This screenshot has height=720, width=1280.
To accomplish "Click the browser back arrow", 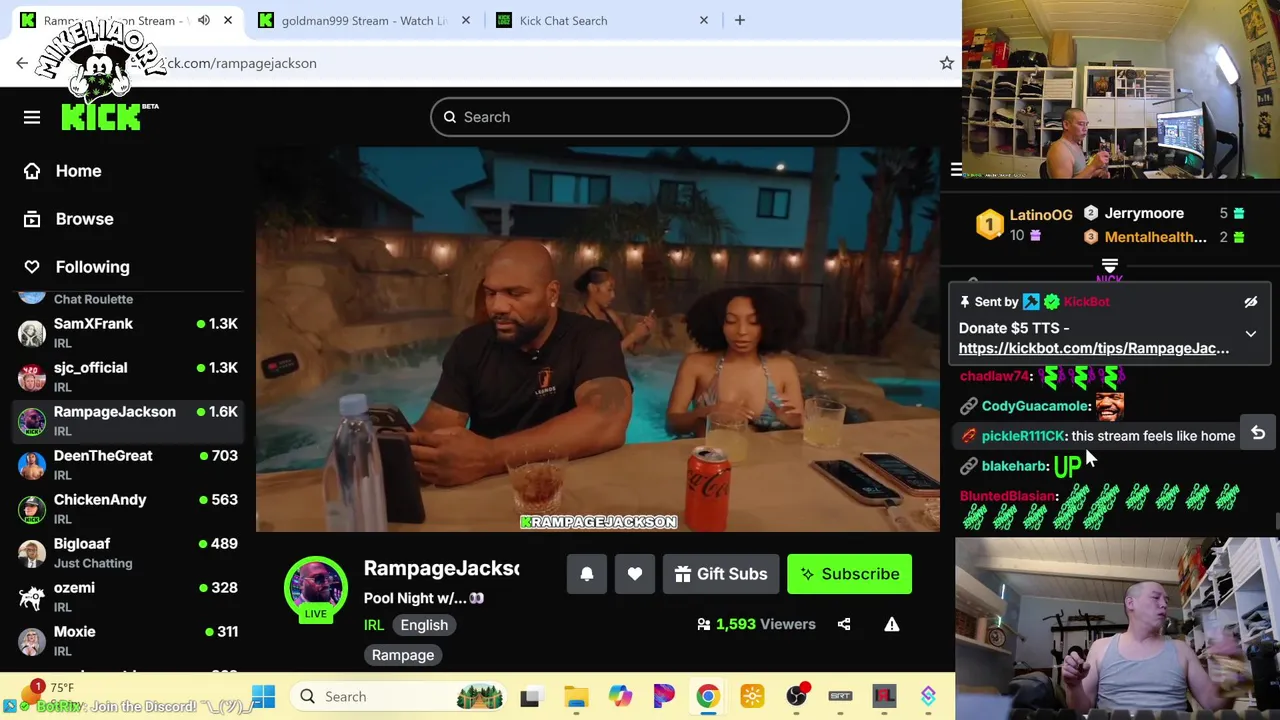I will coord(22,63).
